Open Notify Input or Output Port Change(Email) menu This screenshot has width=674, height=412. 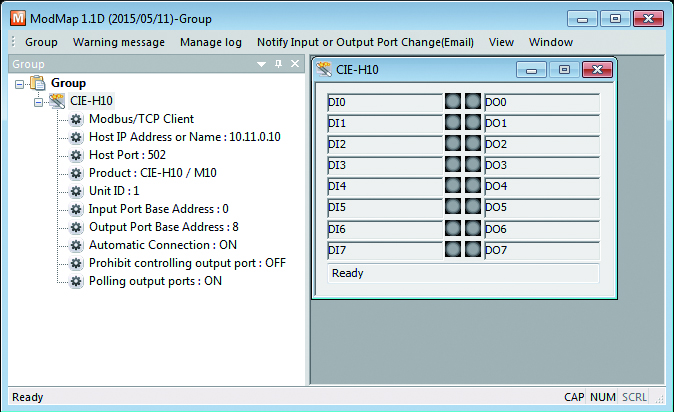pos(365,42)
